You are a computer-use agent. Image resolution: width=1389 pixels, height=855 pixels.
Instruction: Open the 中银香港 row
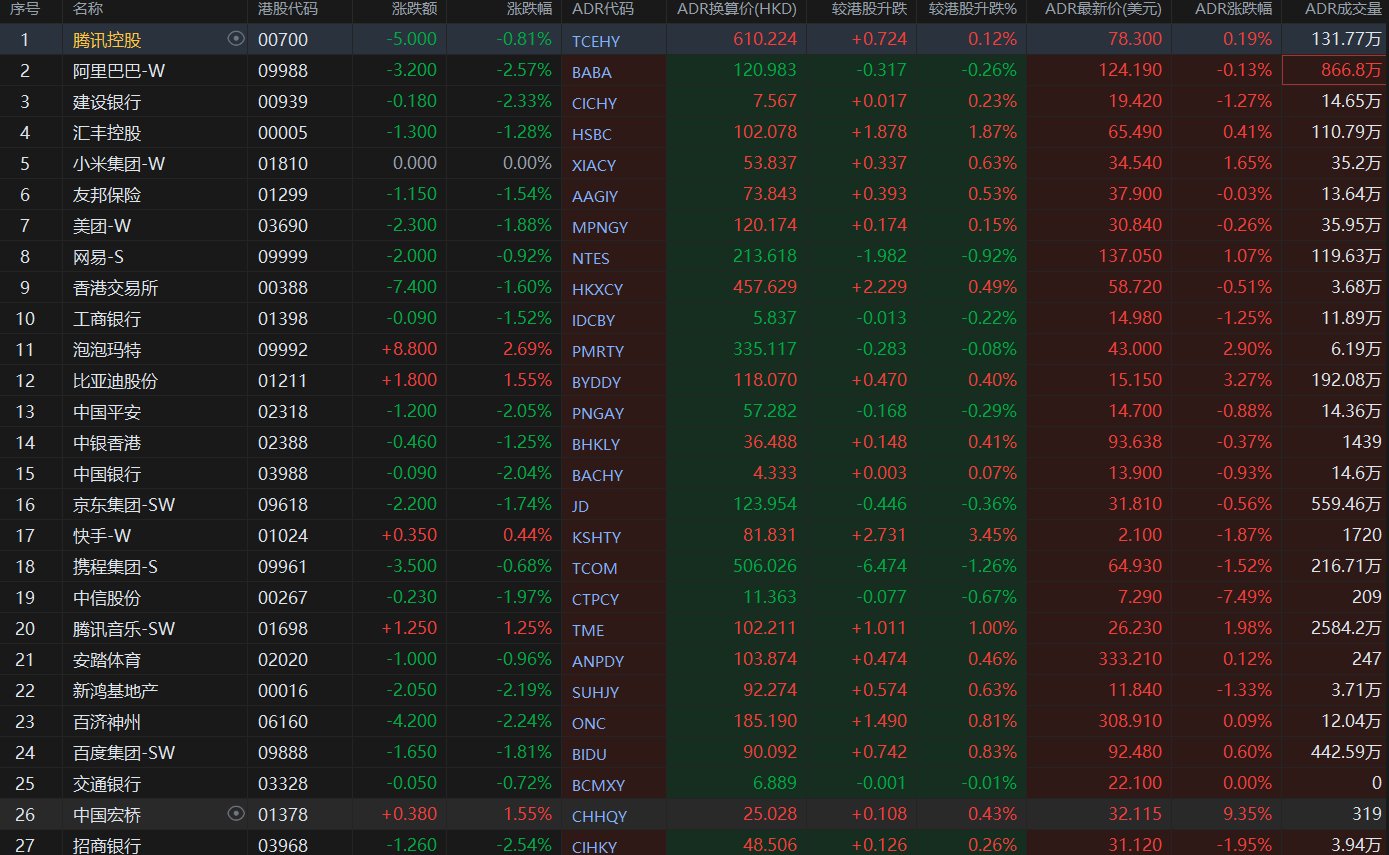[x=694, y=443]
